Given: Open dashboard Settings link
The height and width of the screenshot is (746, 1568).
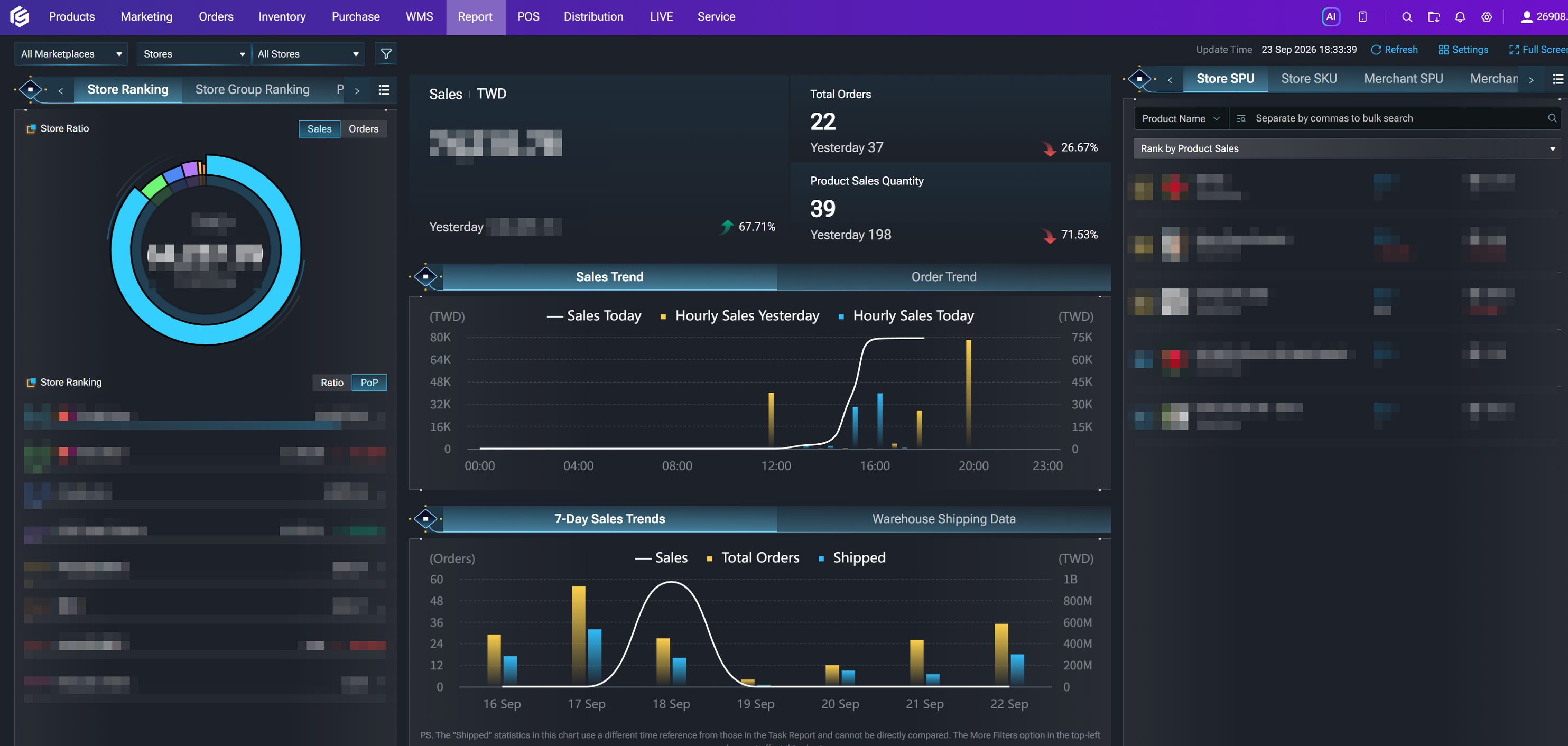Looking at the screenshot, I should (1463, 49).
